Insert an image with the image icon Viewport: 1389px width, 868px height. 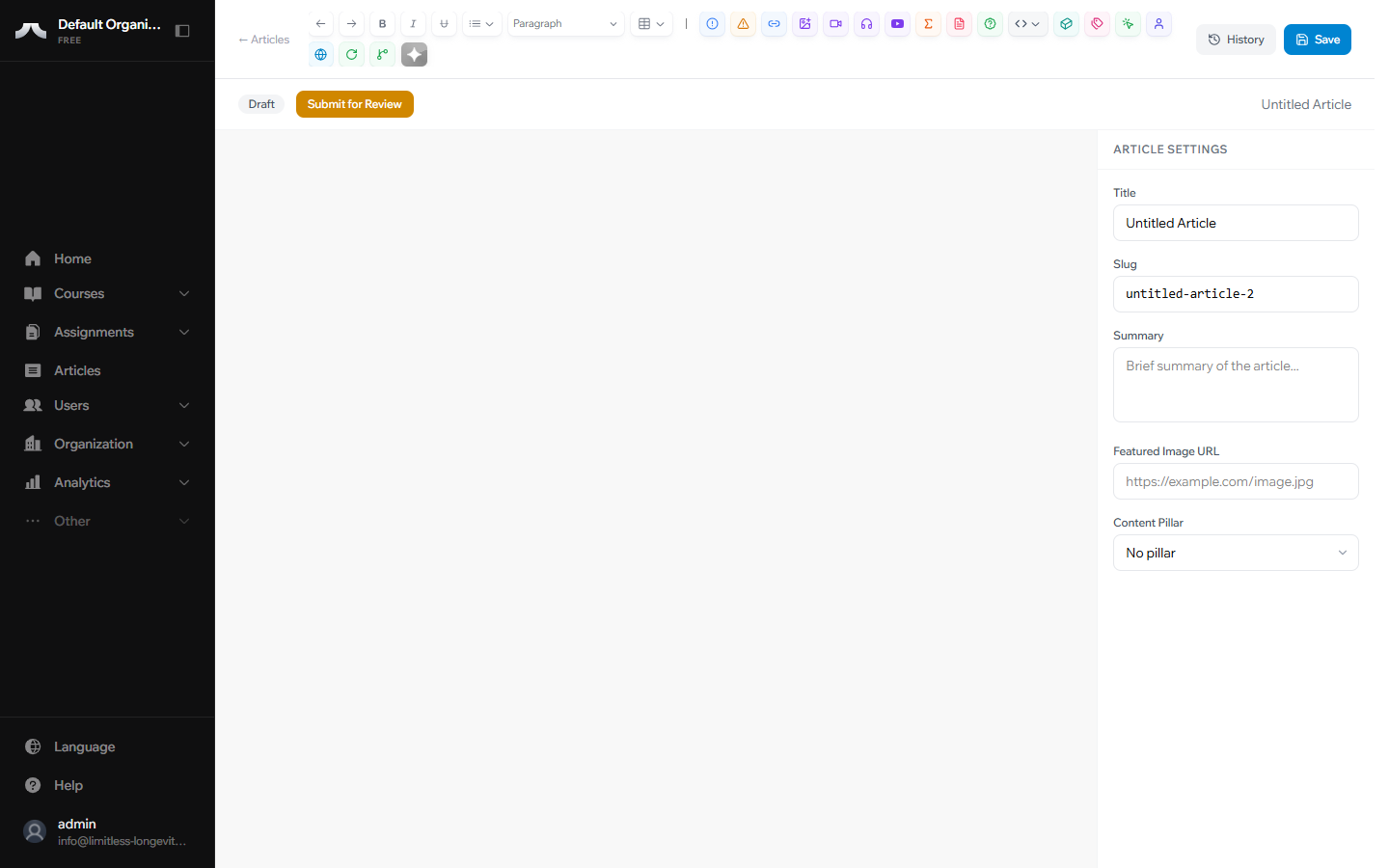click(804, 24)
